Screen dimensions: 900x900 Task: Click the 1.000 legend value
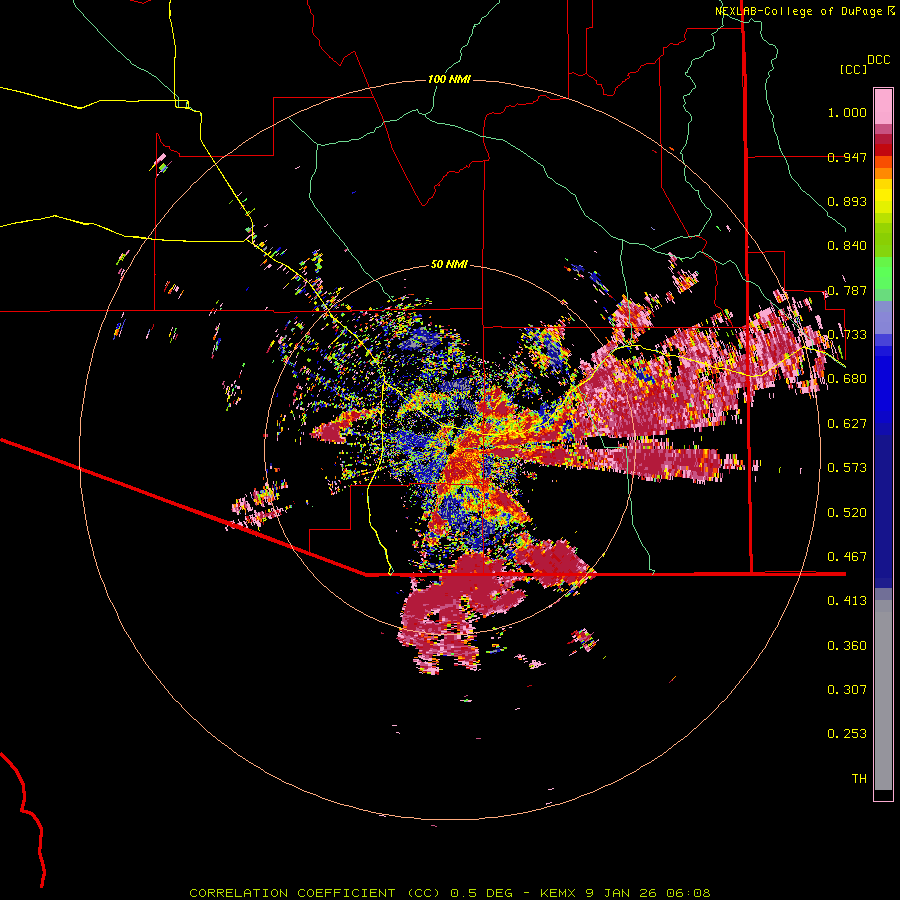pyautogui.click(x=847, y=112)
